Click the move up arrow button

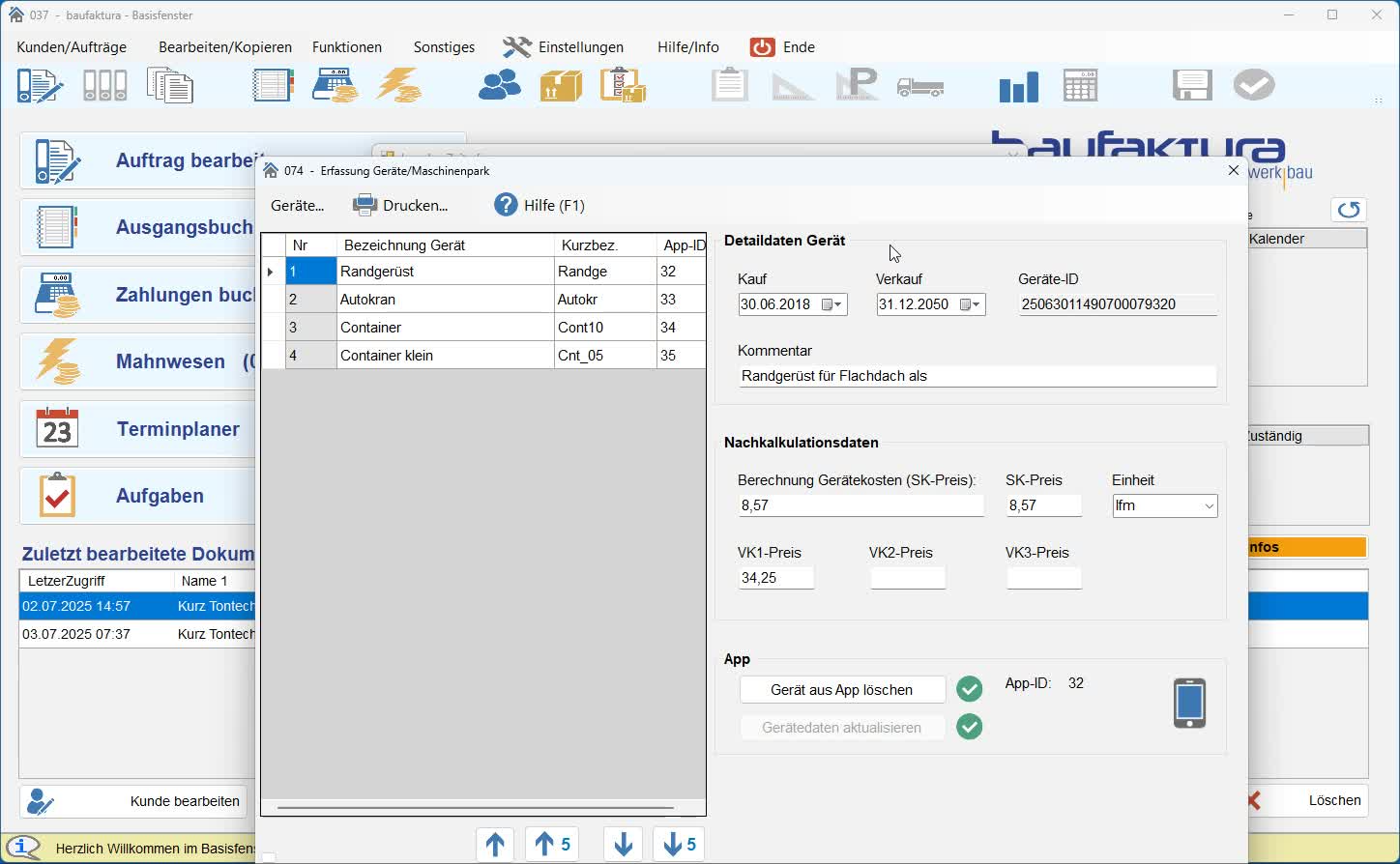pyautogui.click(x=495, y=845)
